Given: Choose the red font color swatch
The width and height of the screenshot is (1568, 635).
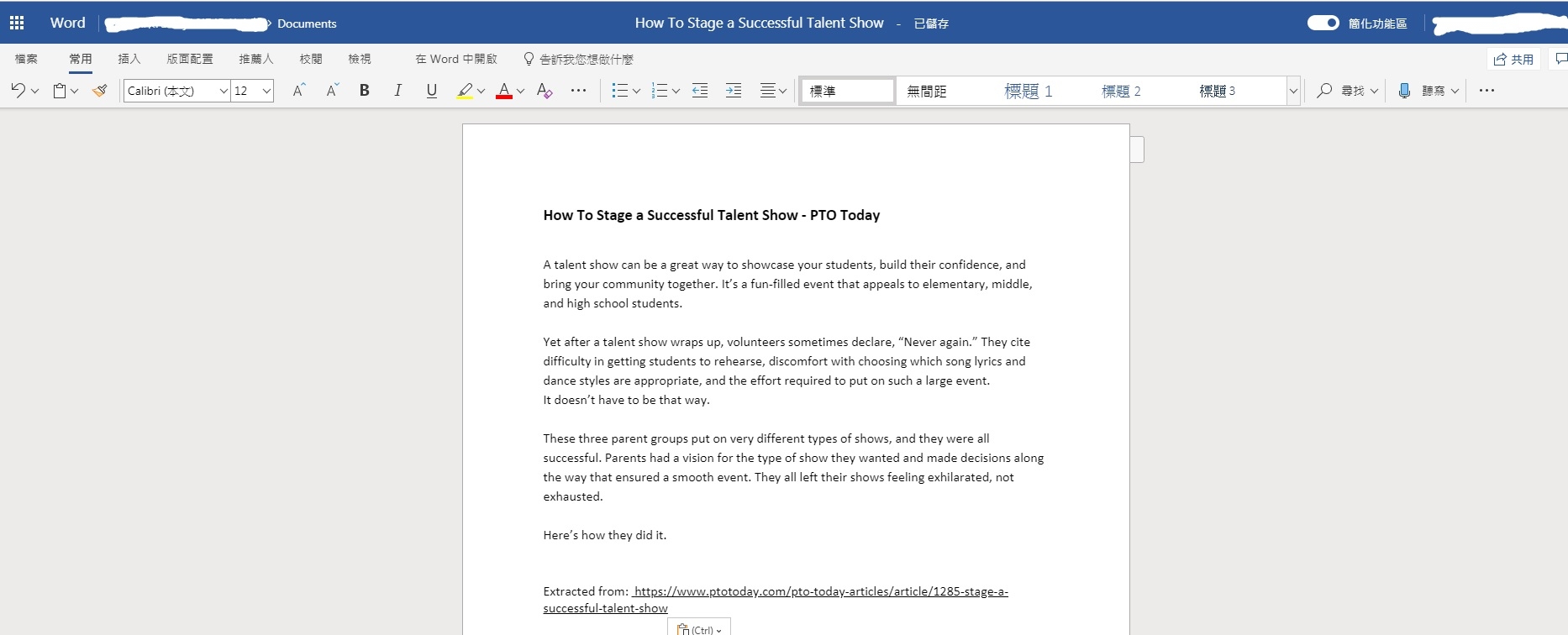Looking at the screenshot, I should [503, 91].
